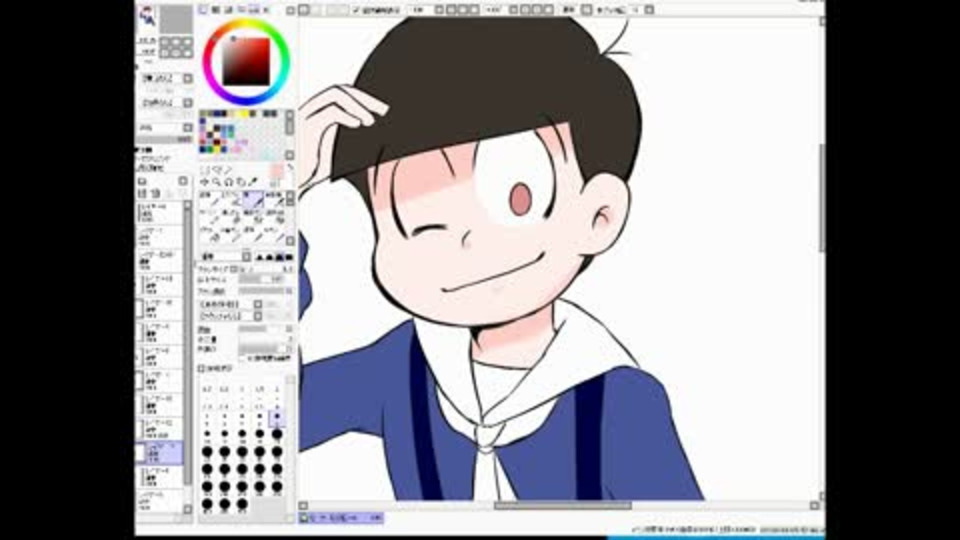The width and height of the screenshot is (960, 540).
Task: Click the undo button in the top toolbar
Action: coord(304,10)
